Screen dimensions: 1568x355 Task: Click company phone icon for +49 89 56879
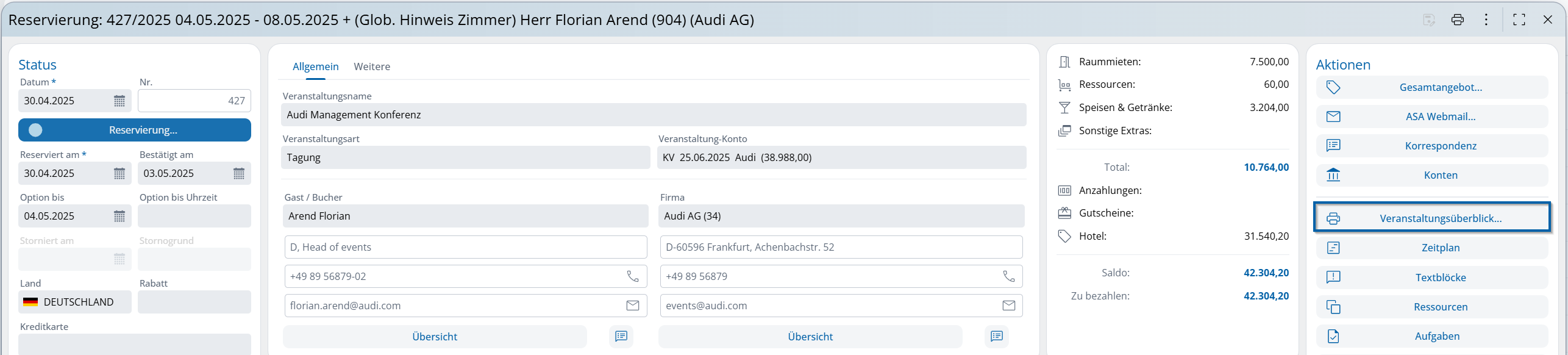pyautogui.click(x=1009, y=276)
